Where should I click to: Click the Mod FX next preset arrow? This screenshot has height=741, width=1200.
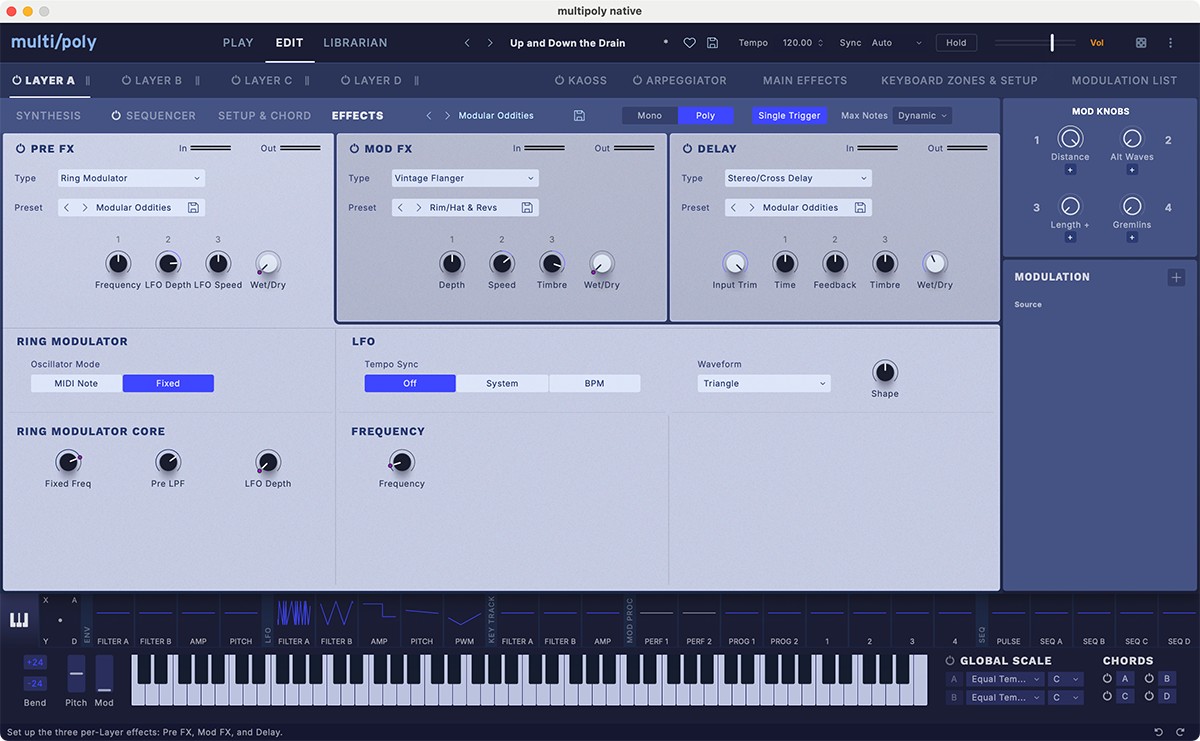point(419,208)
